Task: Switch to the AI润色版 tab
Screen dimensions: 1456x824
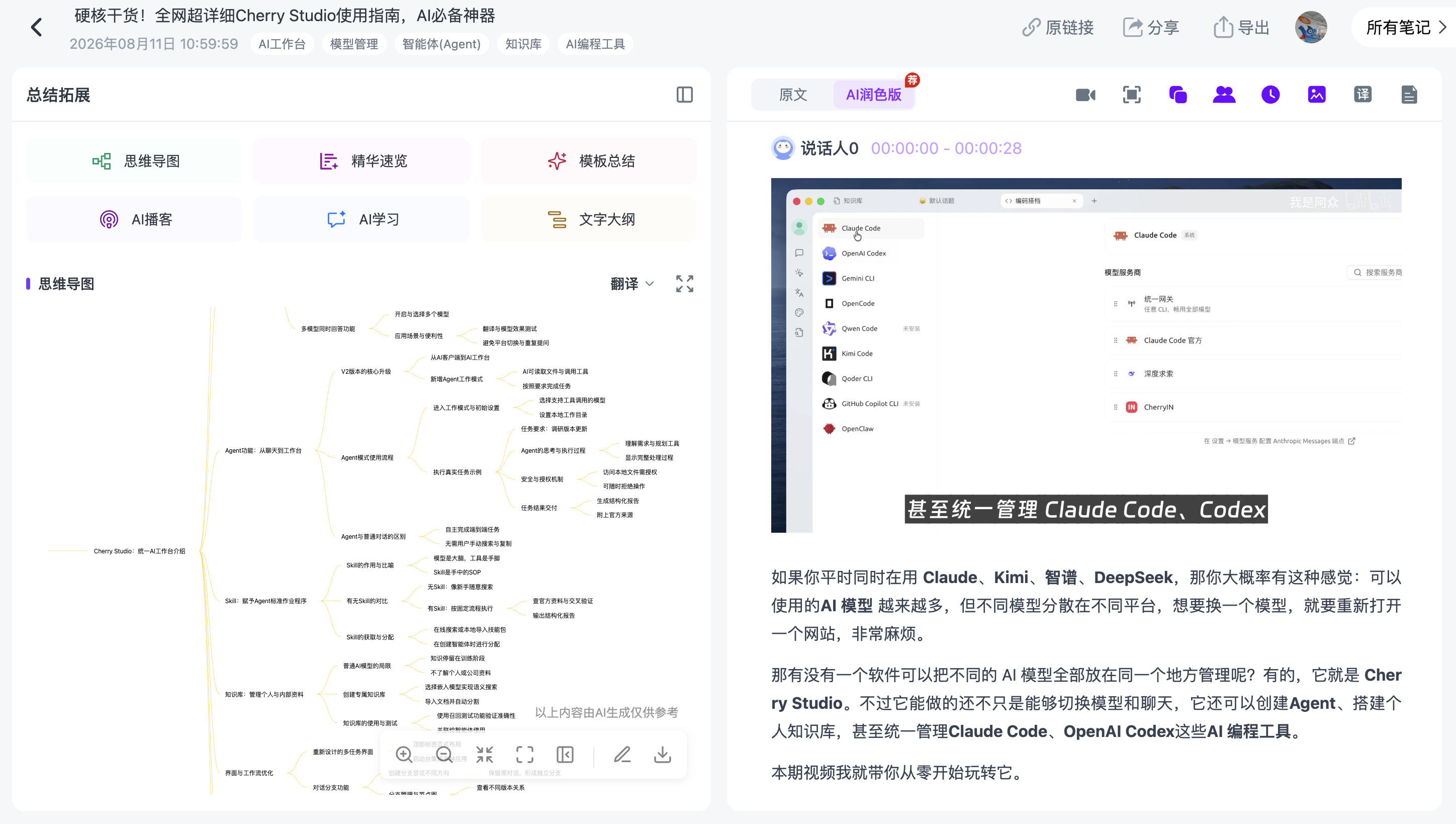Action: pyautogui.click(x=874, y=95)
